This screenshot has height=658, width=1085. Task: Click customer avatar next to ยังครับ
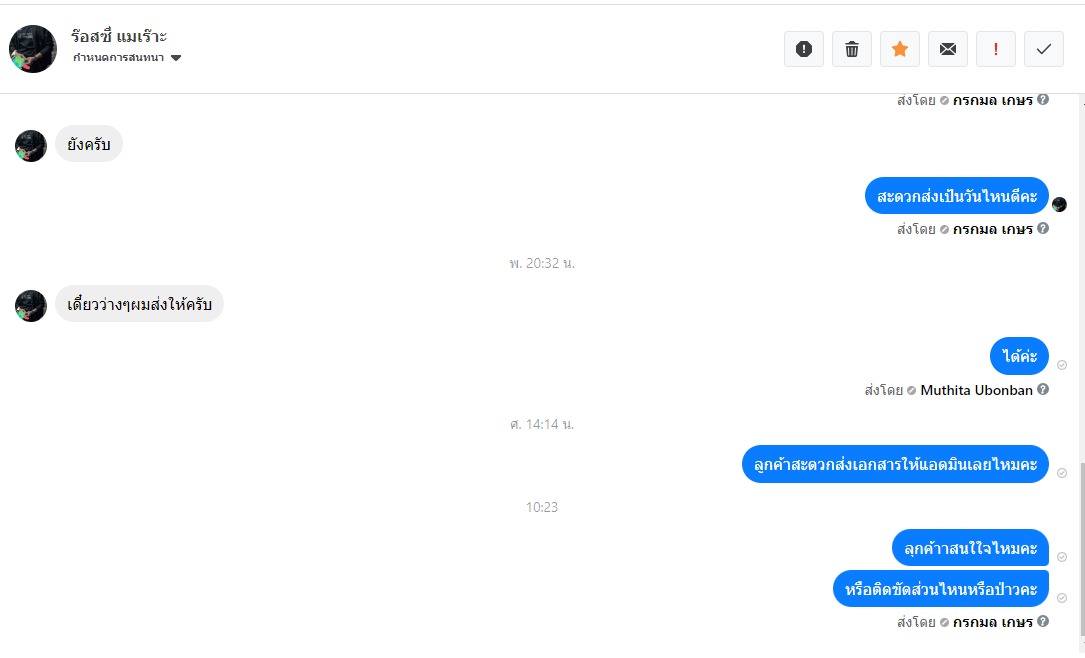(x=31, y=146)
